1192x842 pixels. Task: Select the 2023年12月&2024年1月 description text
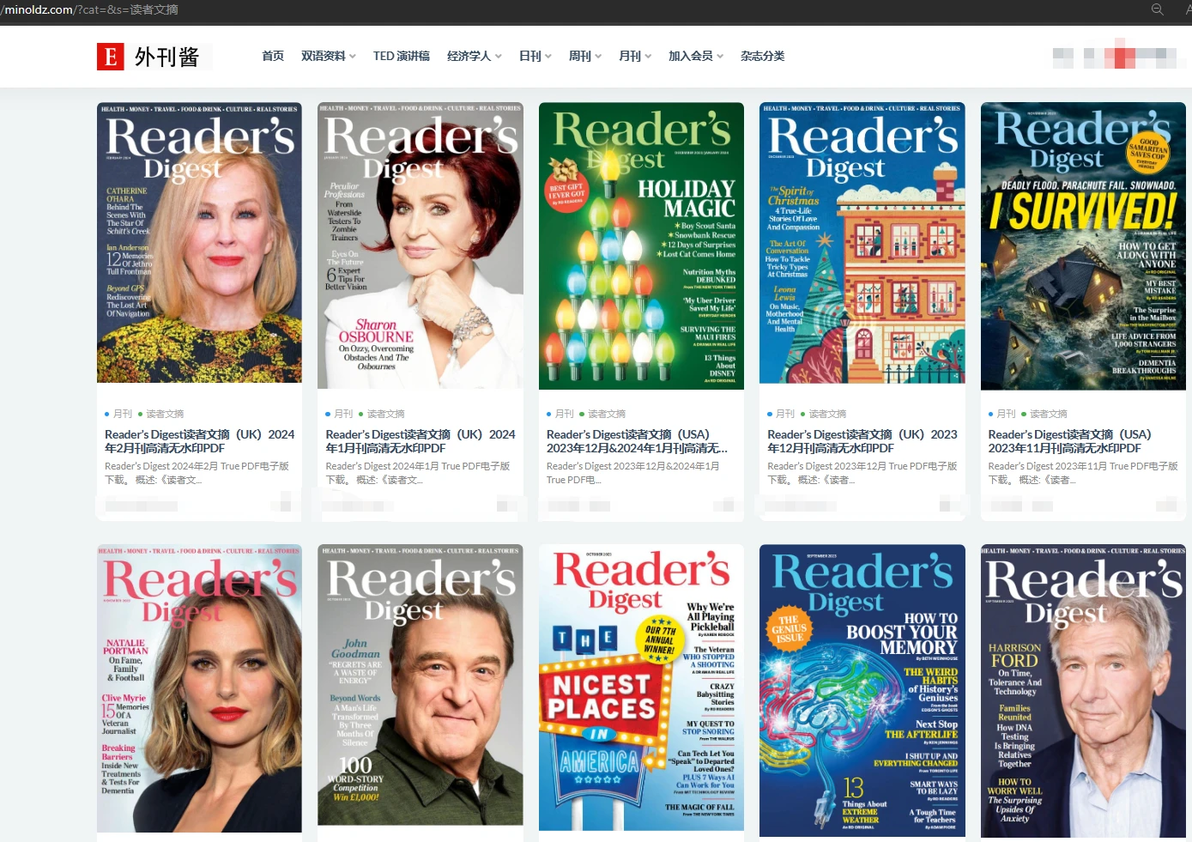click(632, 473)
